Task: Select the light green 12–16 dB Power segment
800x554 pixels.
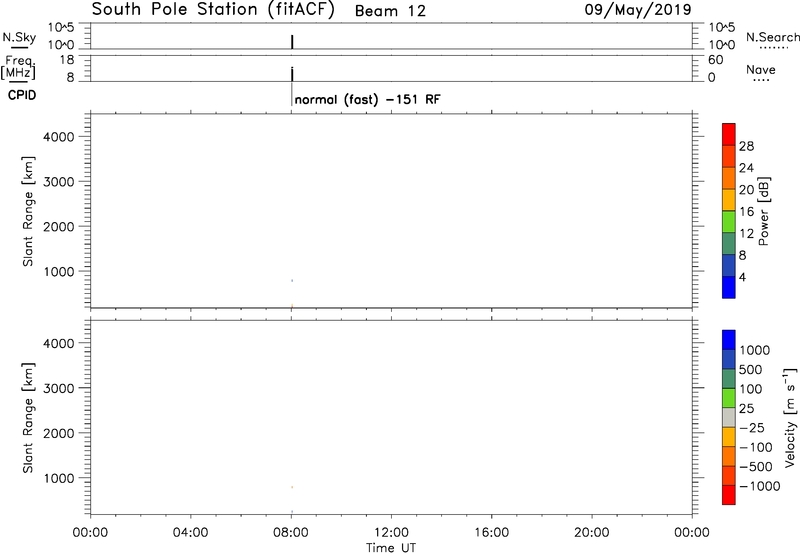Action: click(x=729, y=221)
